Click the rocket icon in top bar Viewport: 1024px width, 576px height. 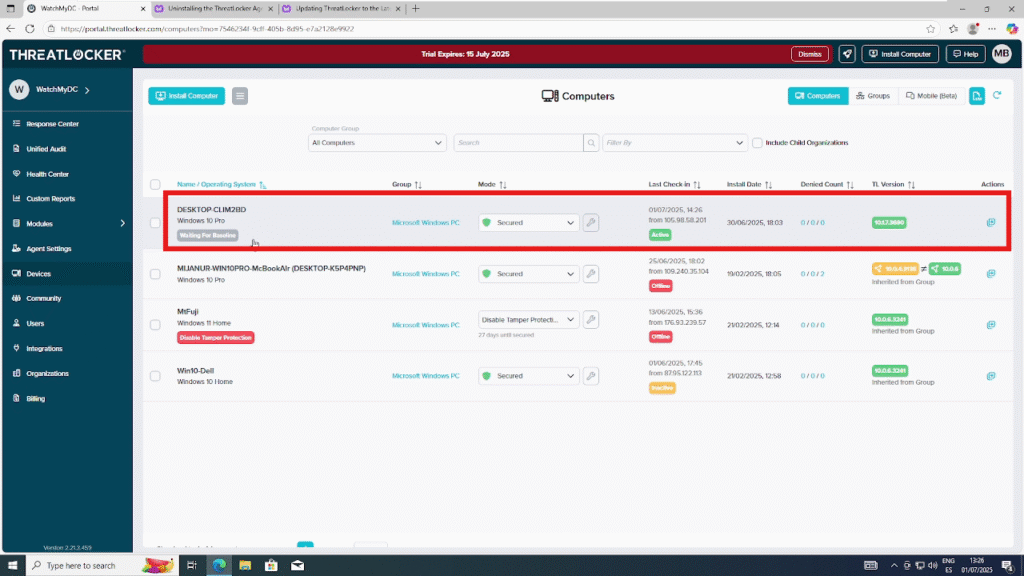(847, 54)
